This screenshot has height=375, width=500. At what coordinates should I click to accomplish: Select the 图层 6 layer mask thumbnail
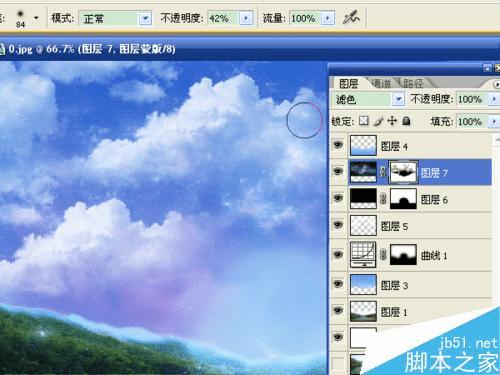[403, 199]
